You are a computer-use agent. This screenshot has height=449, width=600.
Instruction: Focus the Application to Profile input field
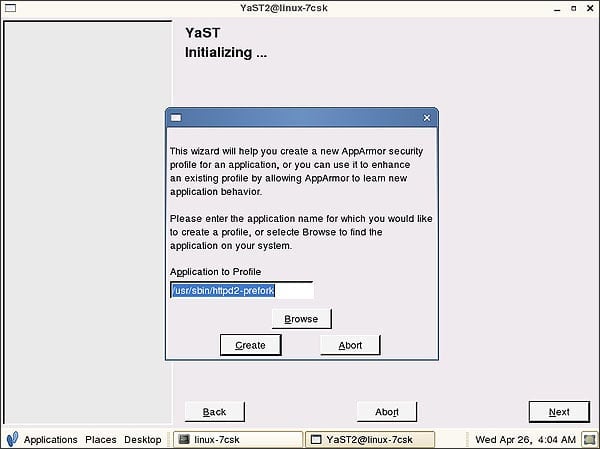[242, 291]
